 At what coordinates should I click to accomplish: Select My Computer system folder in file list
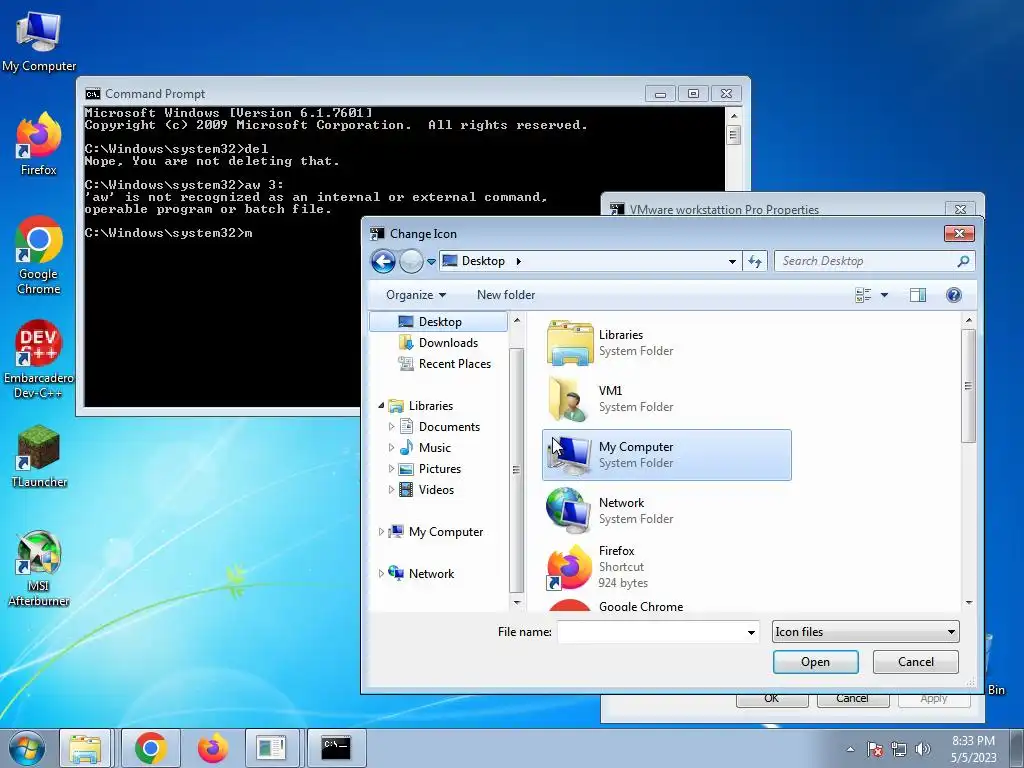coord(666,455)
